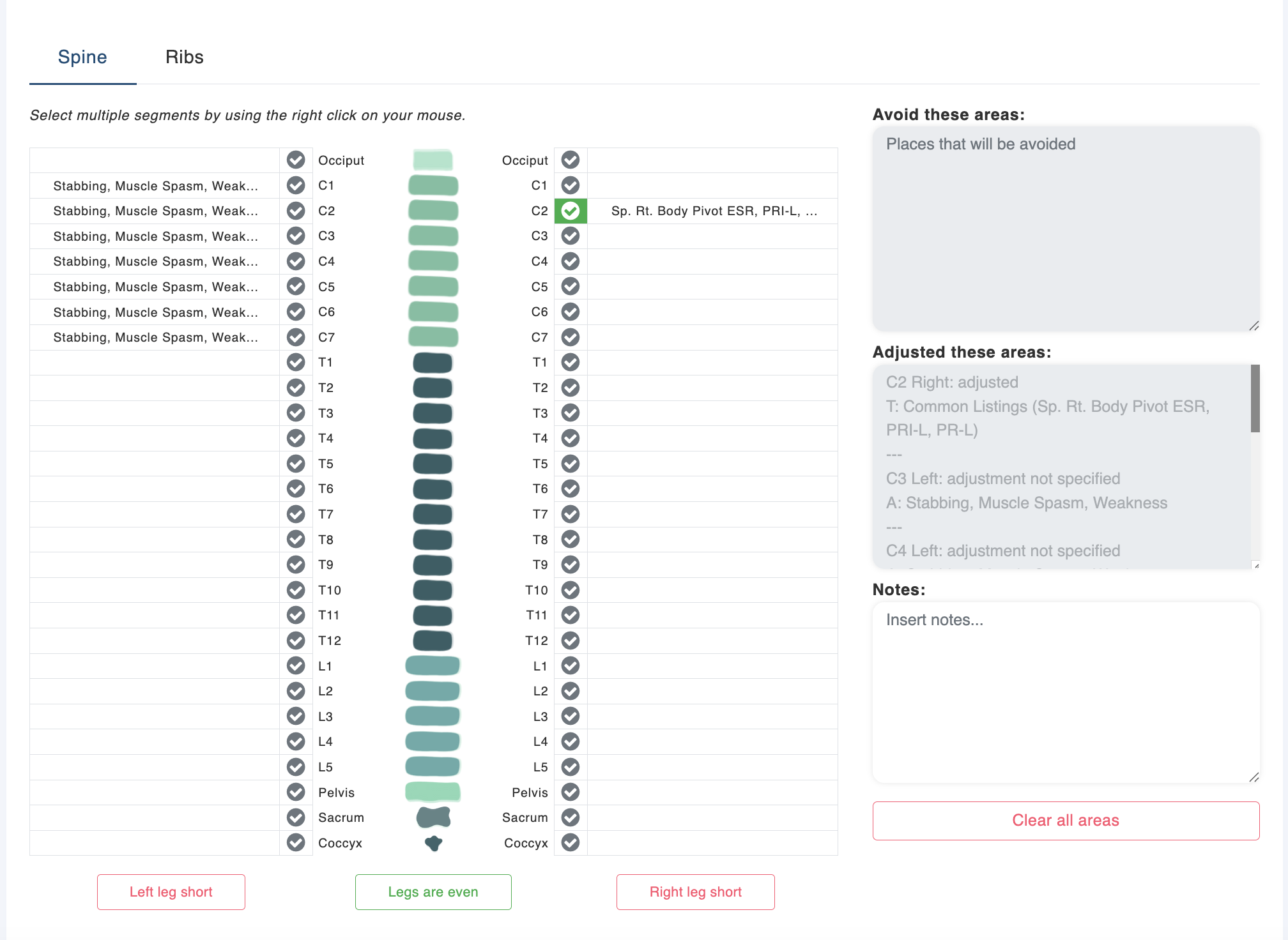Switch to the Ribs tab

tap(184, 57)
